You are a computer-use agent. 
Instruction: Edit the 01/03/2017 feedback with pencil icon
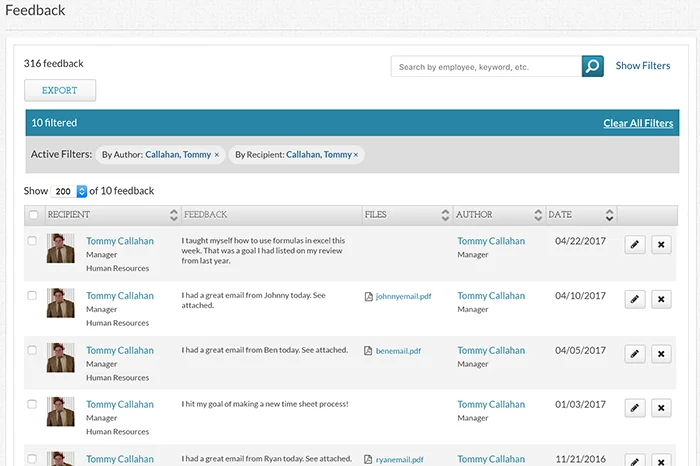click(x=634, y=408)
